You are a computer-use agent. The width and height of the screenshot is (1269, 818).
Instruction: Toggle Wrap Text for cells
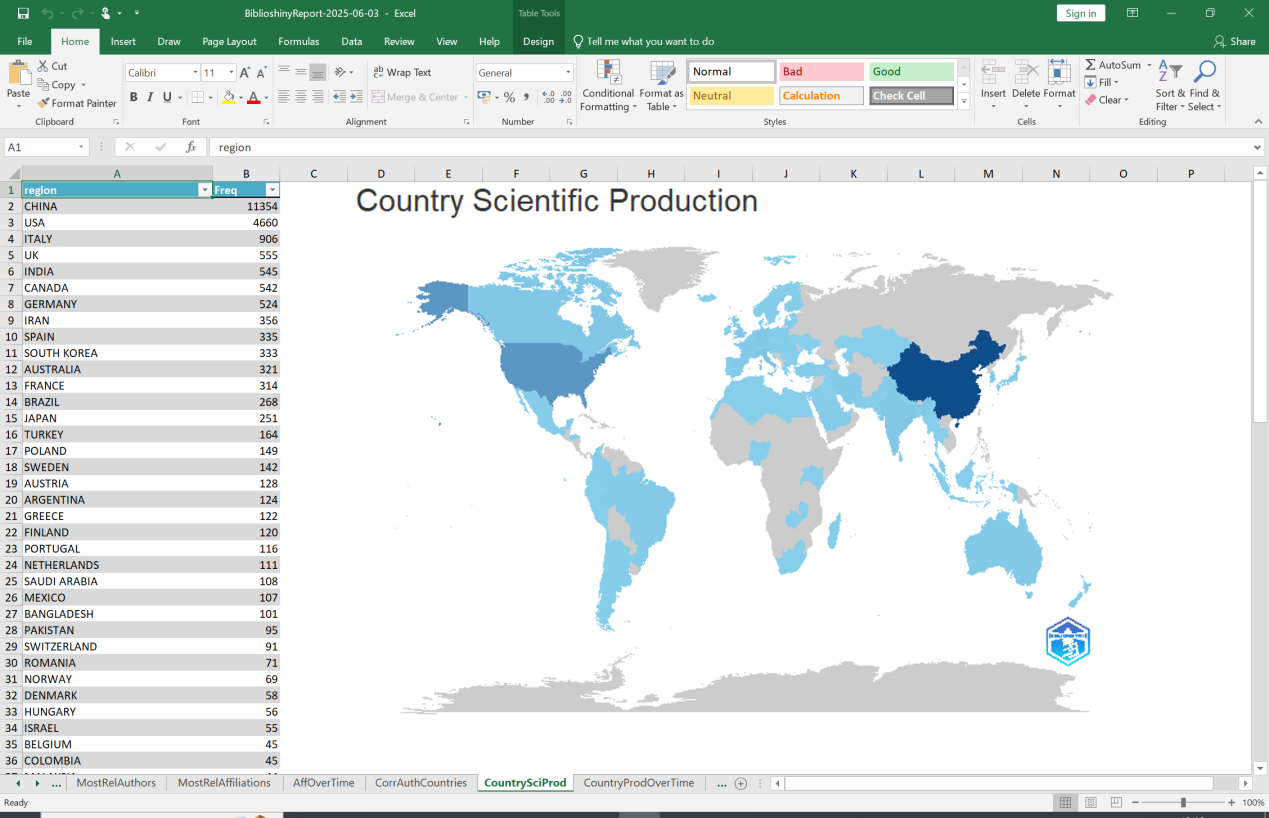(x=401, y=72)
